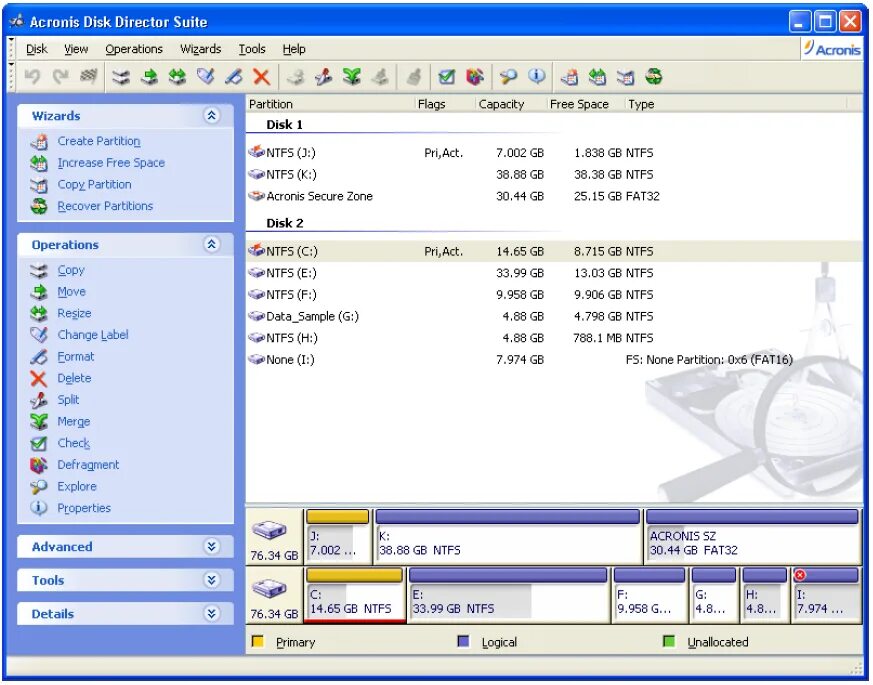873x685 pixels.
Task: Click the Split operation link
Action: tap(68, 400)
